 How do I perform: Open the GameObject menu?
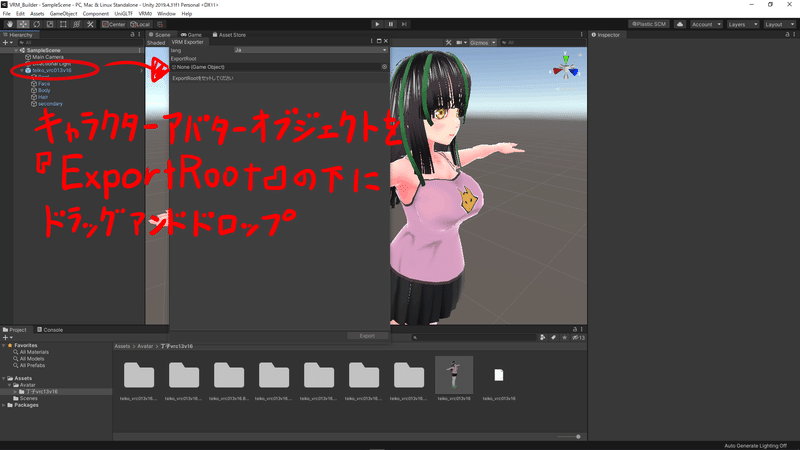coord(63,14)
